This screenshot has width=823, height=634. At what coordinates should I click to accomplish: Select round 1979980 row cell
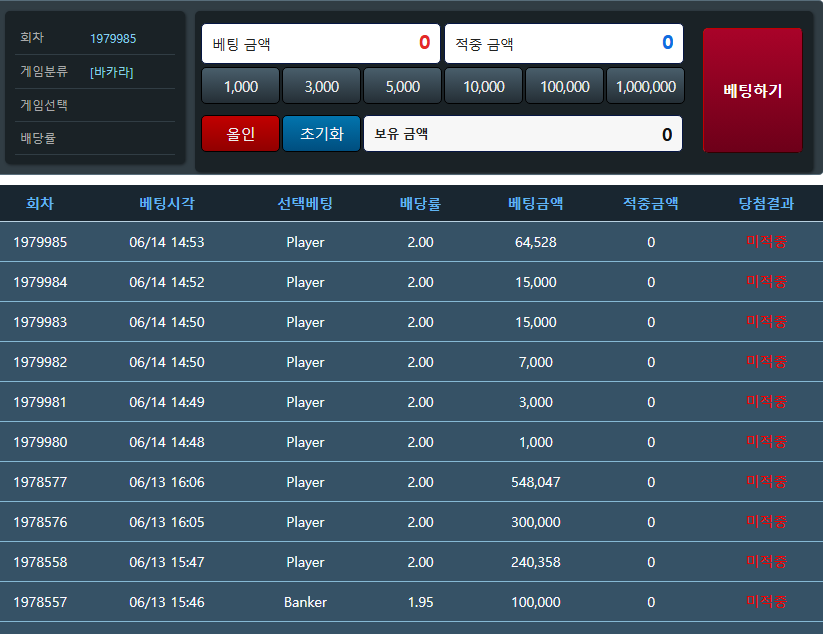(x=40, y=442)
